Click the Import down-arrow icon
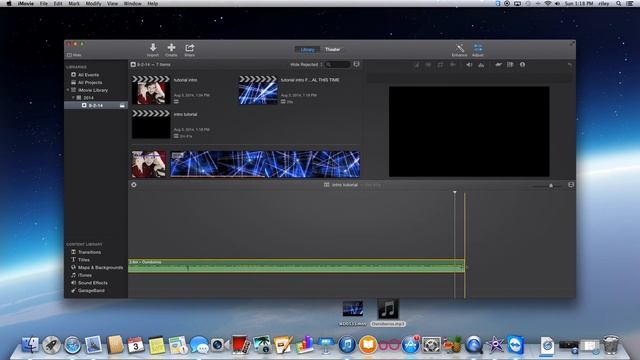 [153, 48]
